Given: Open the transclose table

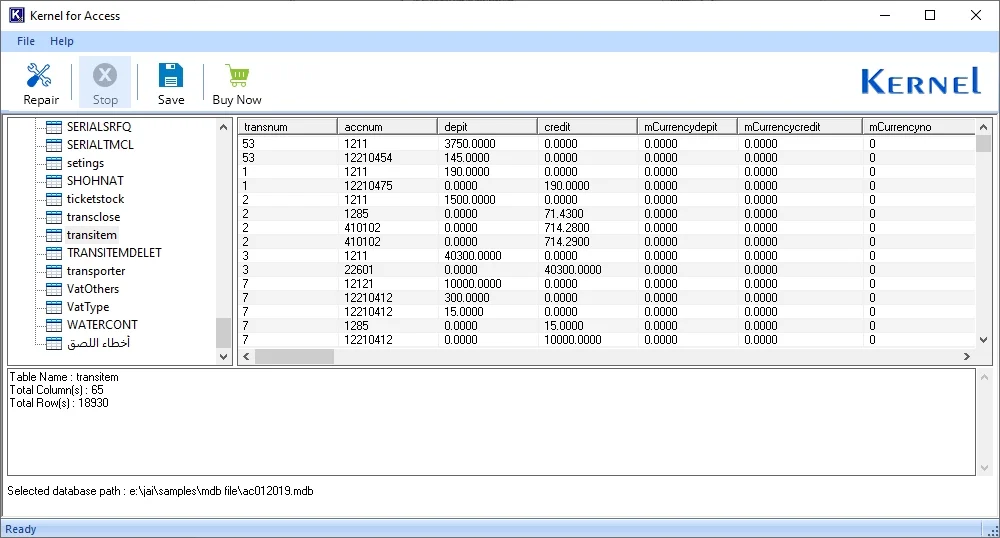Looking at the screenshot, I should tap(93, 217).
